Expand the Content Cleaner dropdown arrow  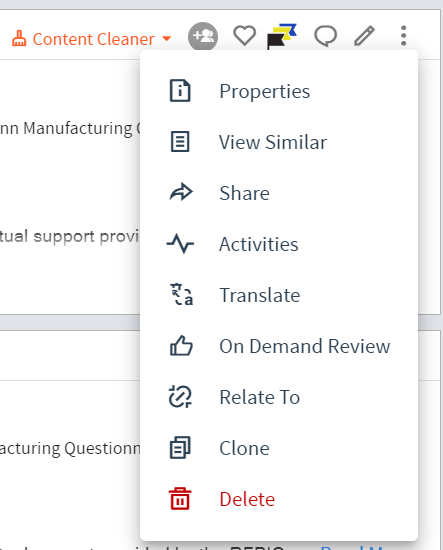tap(167, 38)
